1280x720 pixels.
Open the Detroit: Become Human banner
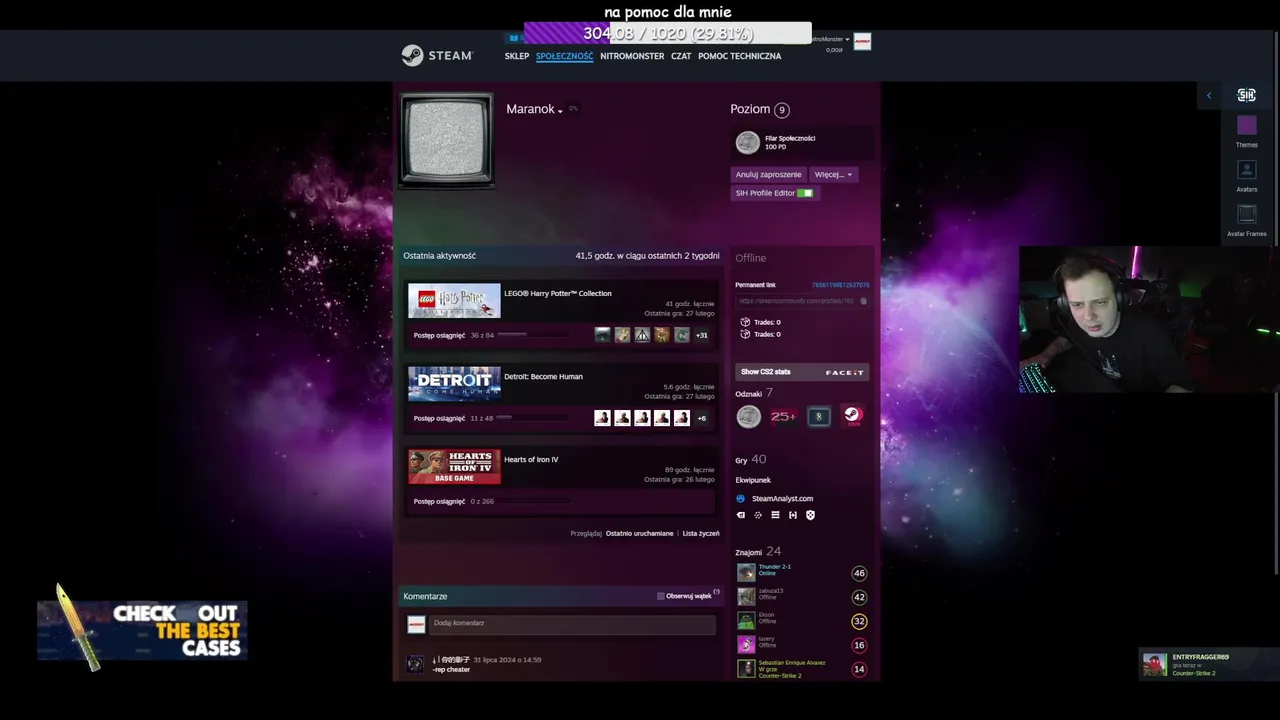tap(454, 384)
